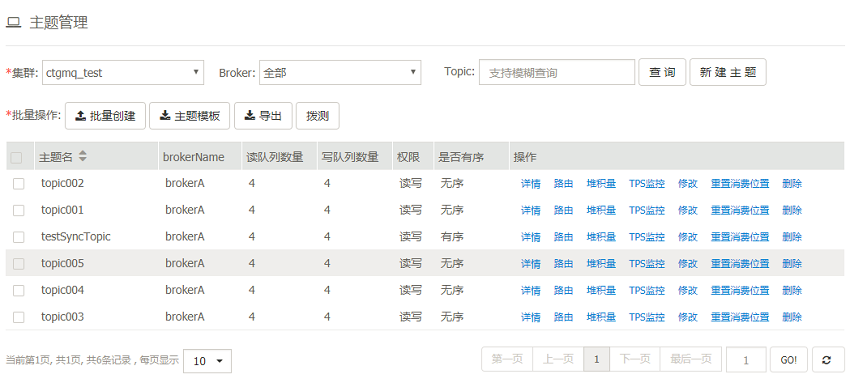Click 删除 for topic003

[792, 317]
